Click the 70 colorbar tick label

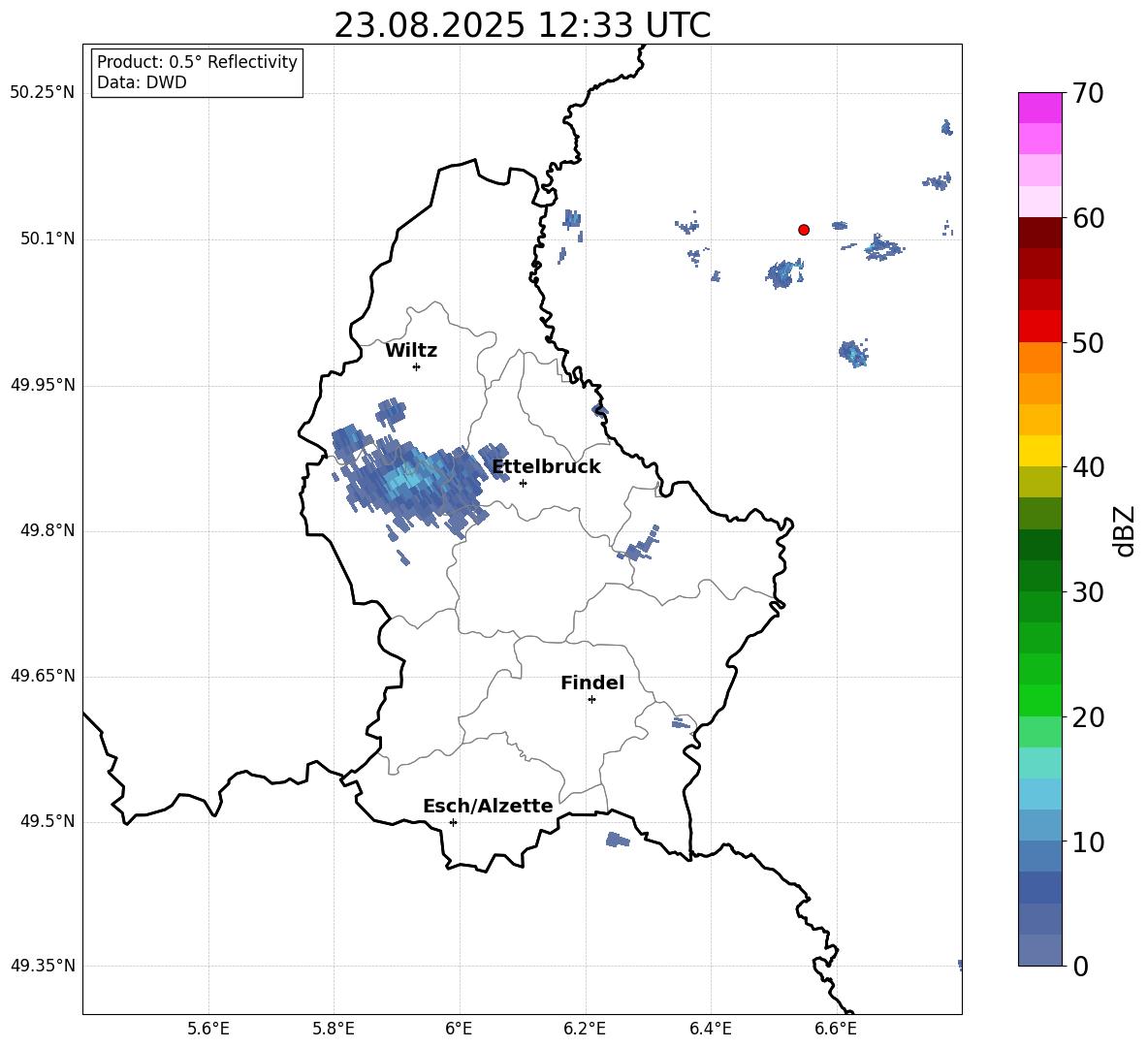pyautogui.click(x=1088, y=94)
